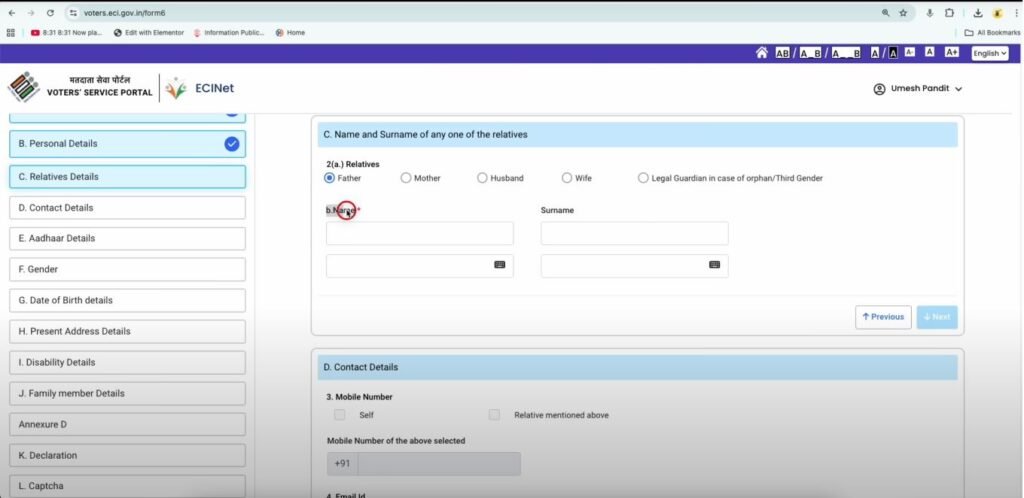Viewport: 1024px width, 498px height.
Task: Check the Self mobile number checkbox
Action: pyautogui.click(x=340, y=415)
